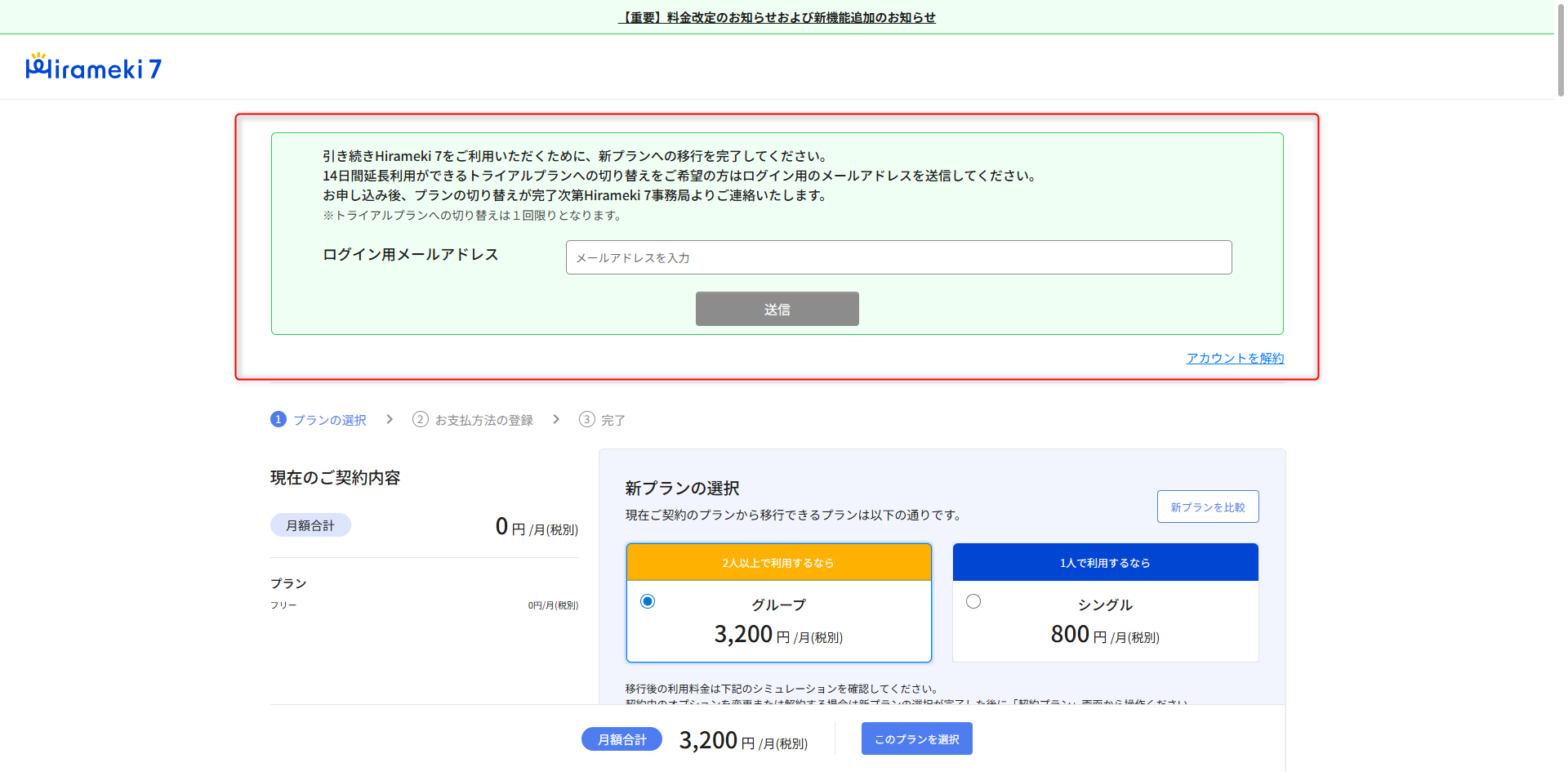Click the chevron arrow after お支払方法の登録
1568x772 pixels.
[556, 419]
